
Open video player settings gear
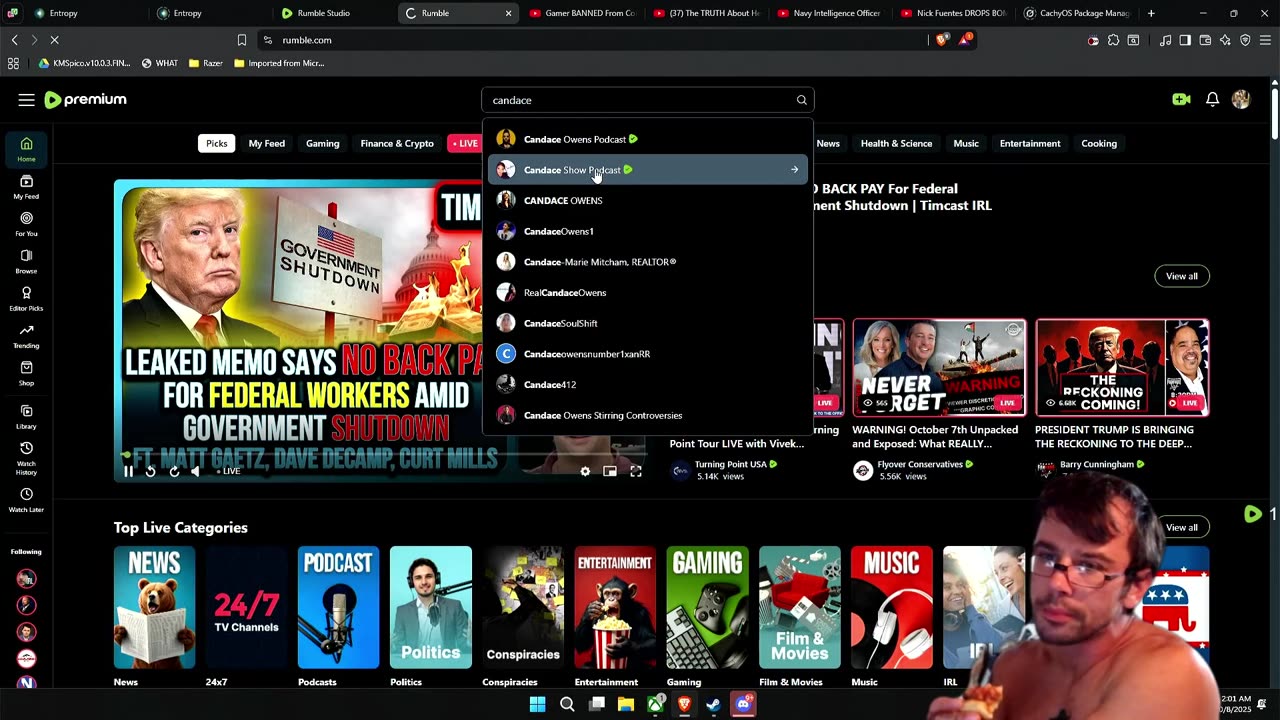pyautogui.click(x=585, y=471)
